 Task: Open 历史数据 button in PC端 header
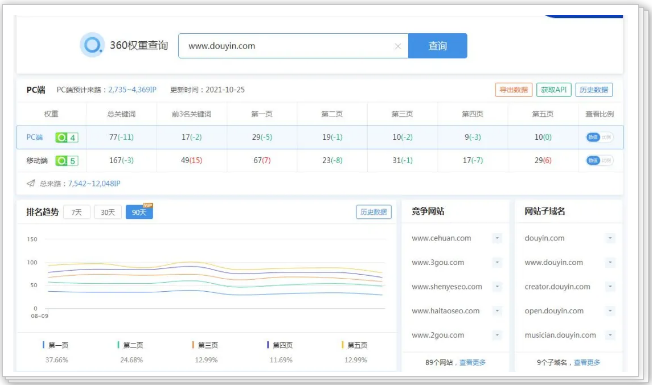pos(594,90)
